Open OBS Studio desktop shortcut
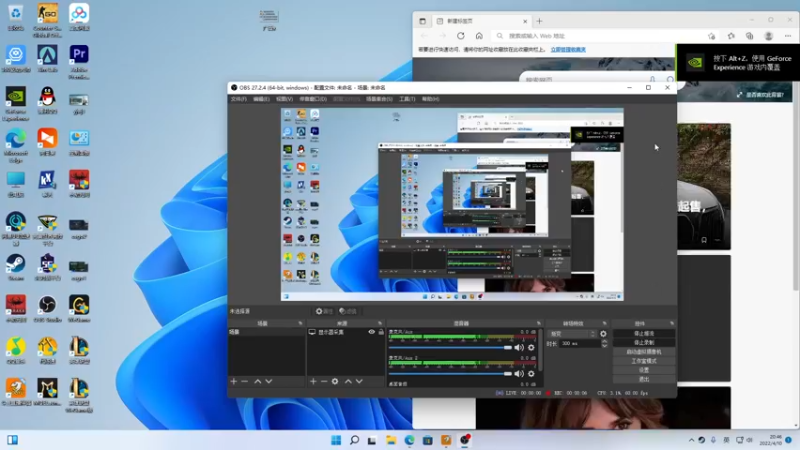 point(47,309)
